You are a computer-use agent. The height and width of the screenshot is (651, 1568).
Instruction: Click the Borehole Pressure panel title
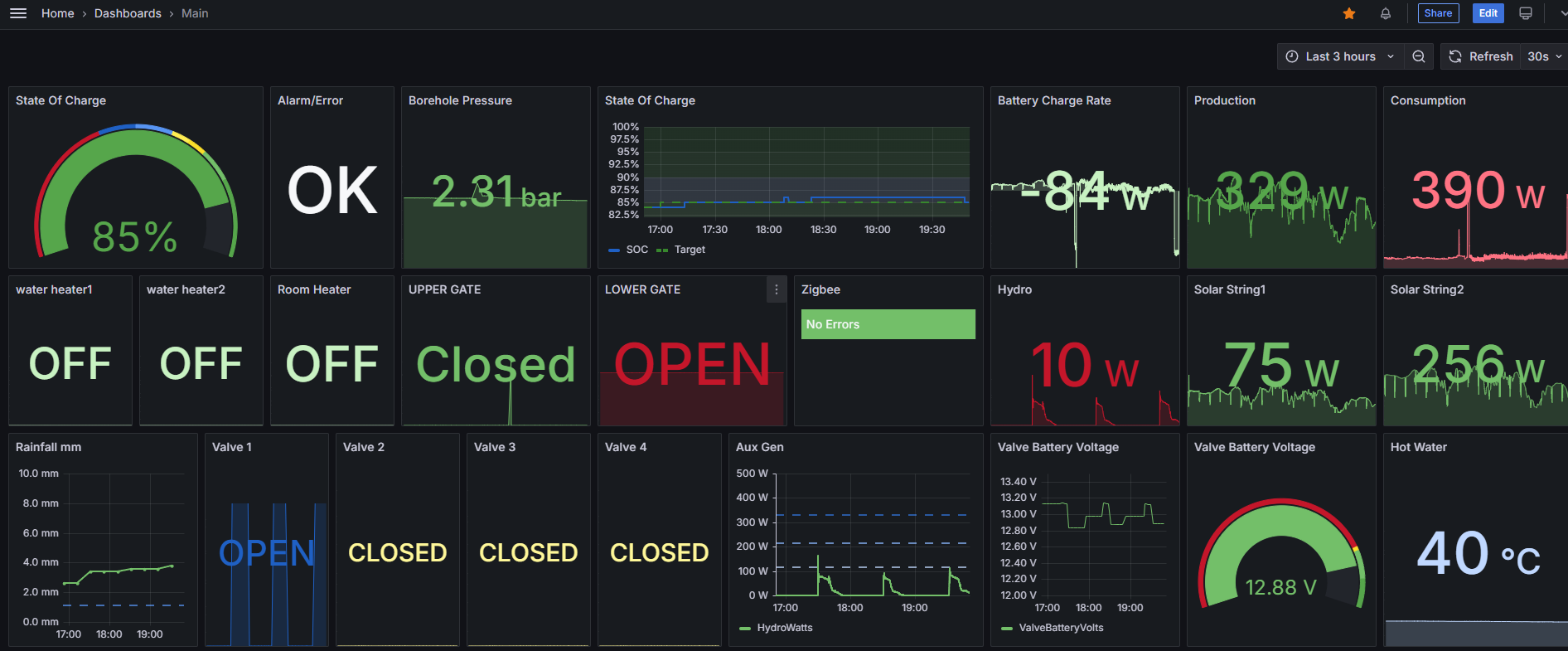pyautogui.click(x=460, y=100)
